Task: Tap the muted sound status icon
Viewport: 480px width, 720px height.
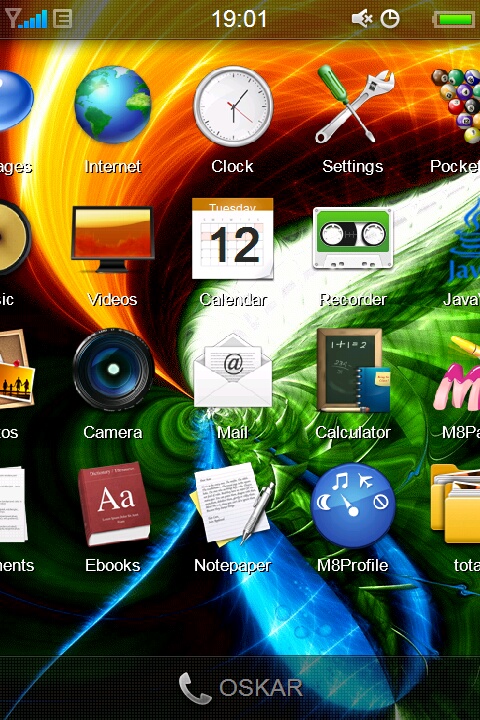Action: click(362, 19)
